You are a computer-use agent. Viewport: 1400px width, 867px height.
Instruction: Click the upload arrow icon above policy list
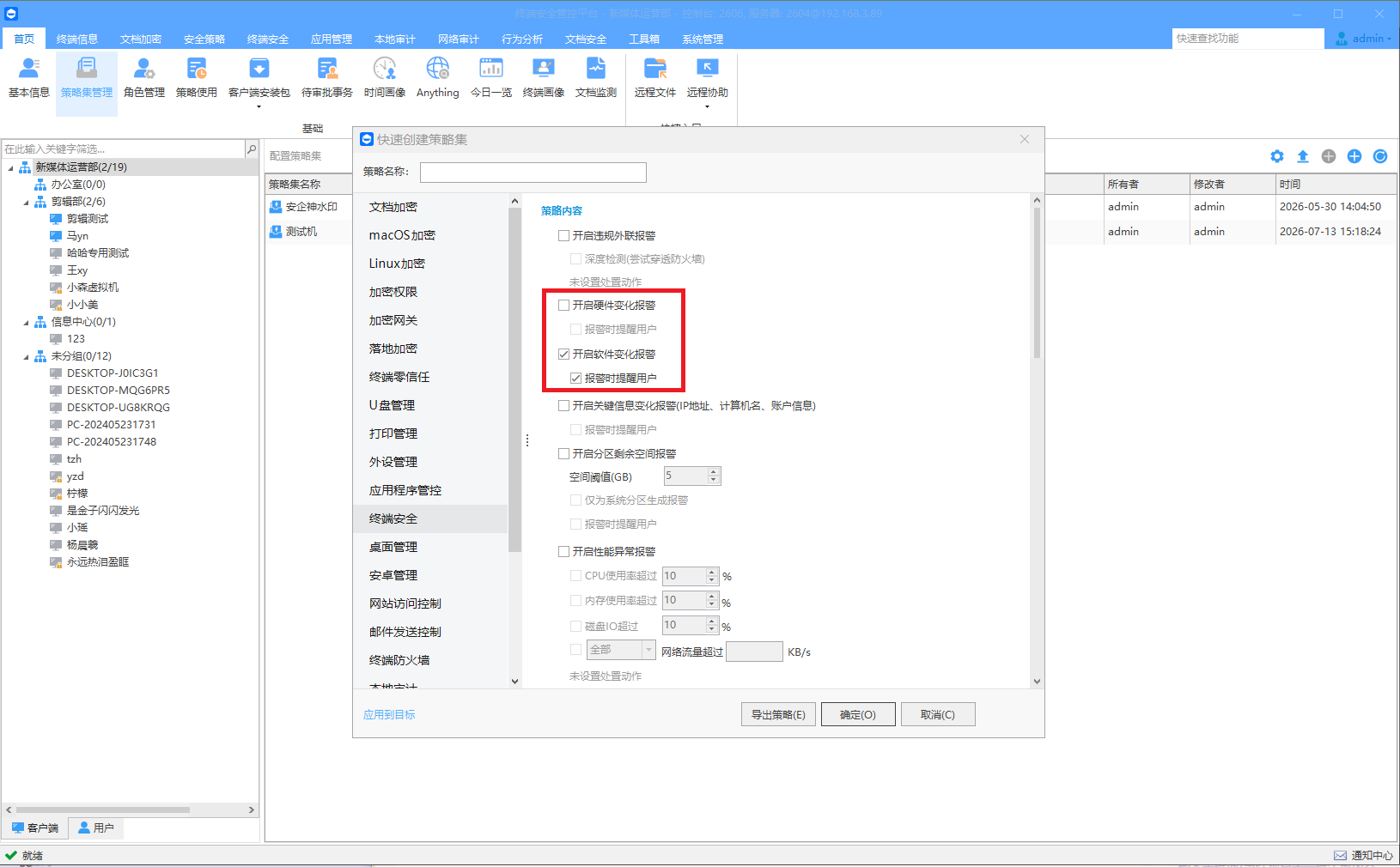1303,156
